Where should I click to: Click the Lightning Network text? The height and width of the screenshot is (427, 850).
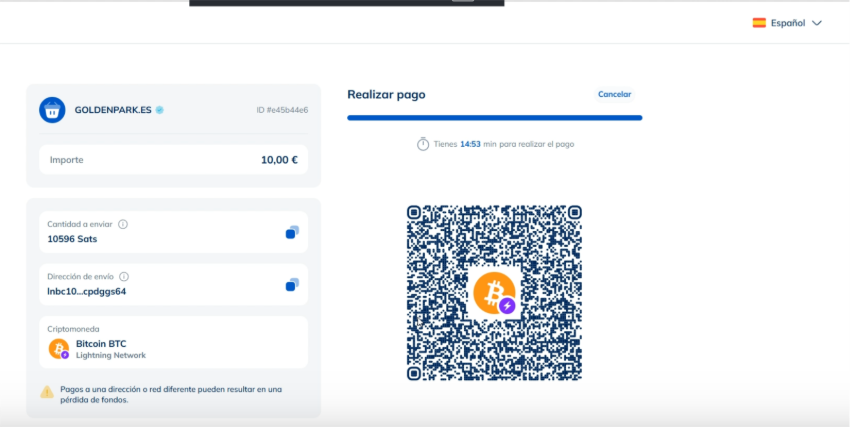click(x=111, y=355)
